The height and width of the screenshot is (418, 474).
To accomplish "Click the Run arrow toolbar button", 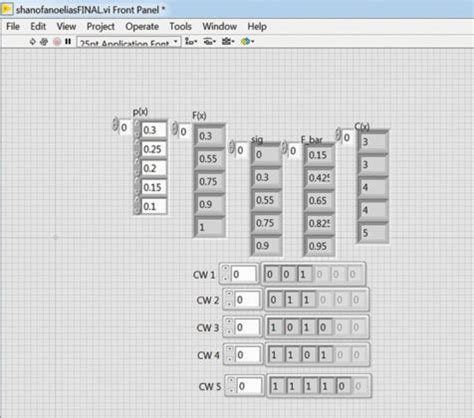I will (32, 42).
